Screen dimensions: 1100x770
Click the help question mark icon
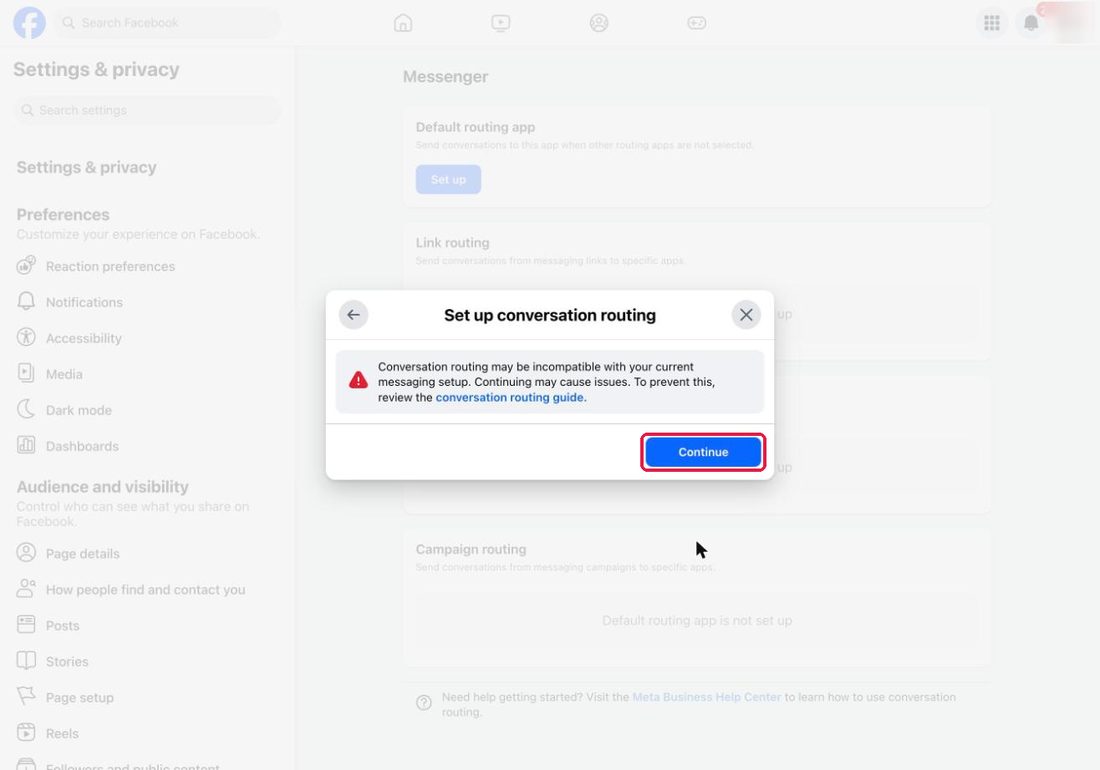[424, 703]
